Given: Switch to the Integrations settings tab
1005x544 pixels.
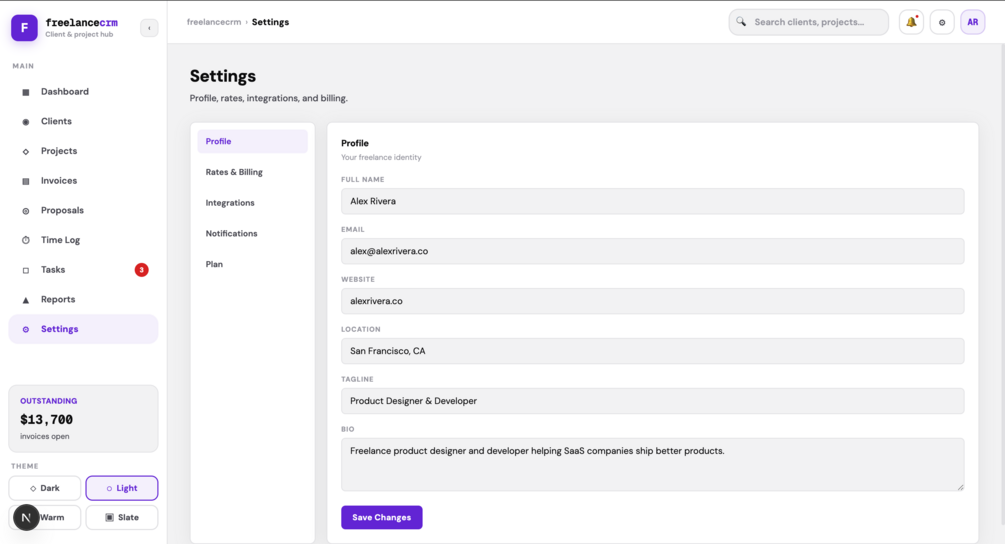Looking at the screenshot, I should [x=230, y=203].
